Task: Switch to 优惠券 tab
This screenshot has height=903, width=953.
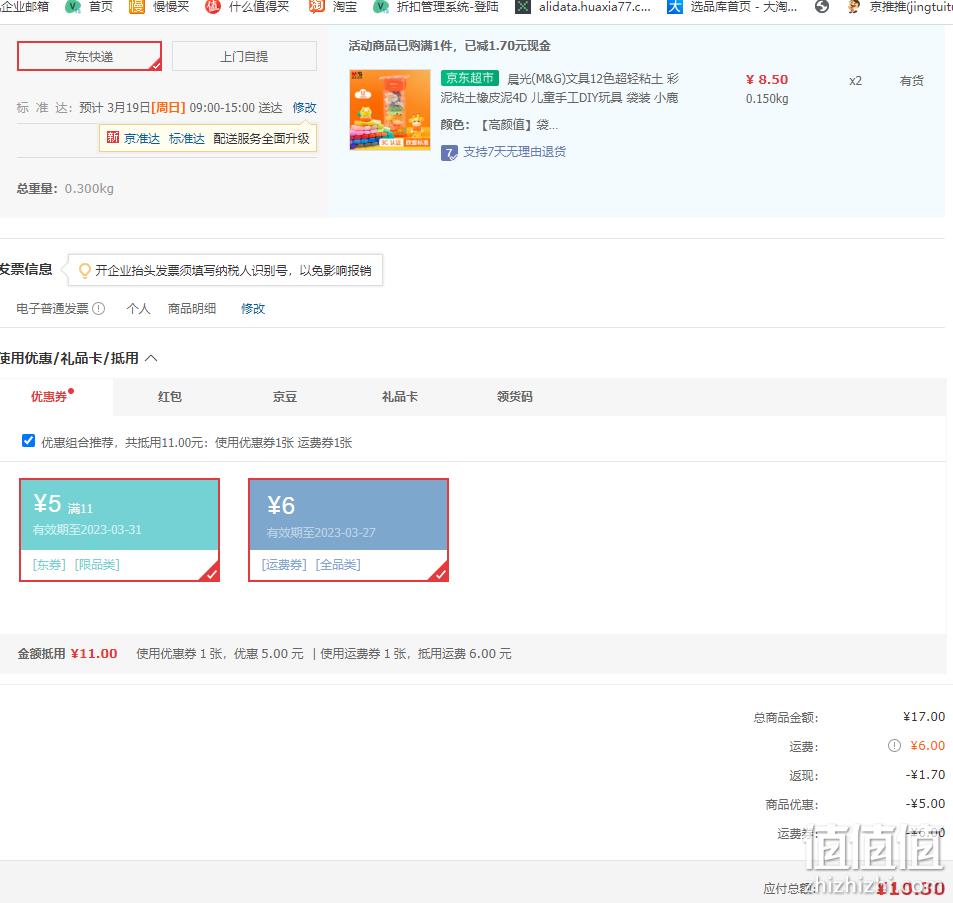Action: [52, 396]
